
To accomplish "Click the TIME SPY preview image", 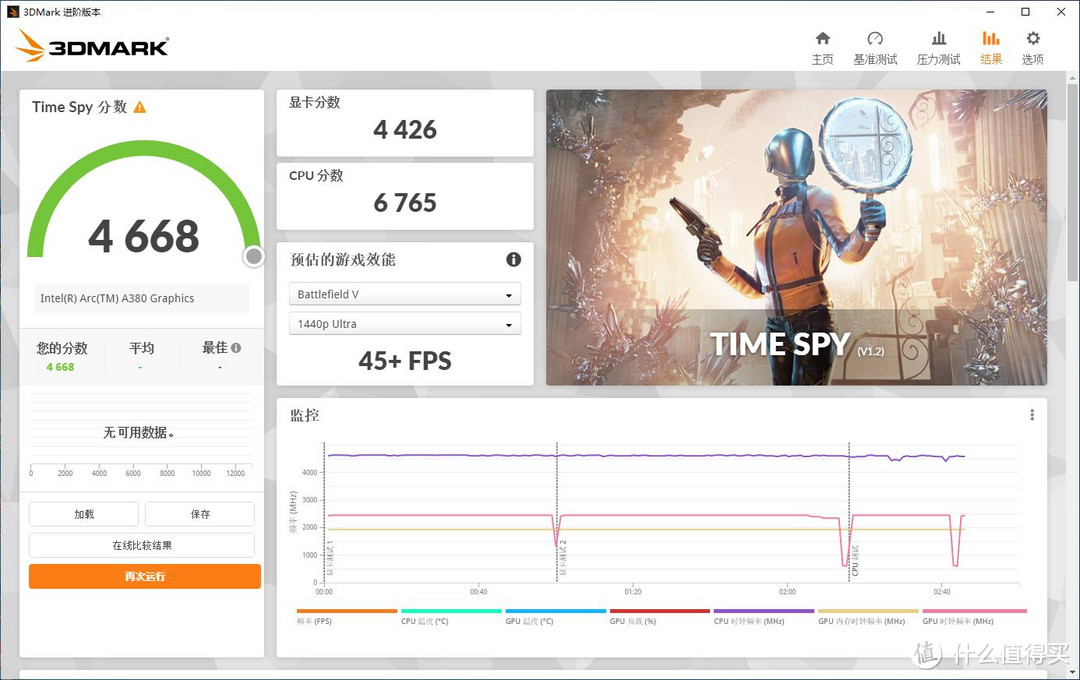I will (x=796, y=237).
